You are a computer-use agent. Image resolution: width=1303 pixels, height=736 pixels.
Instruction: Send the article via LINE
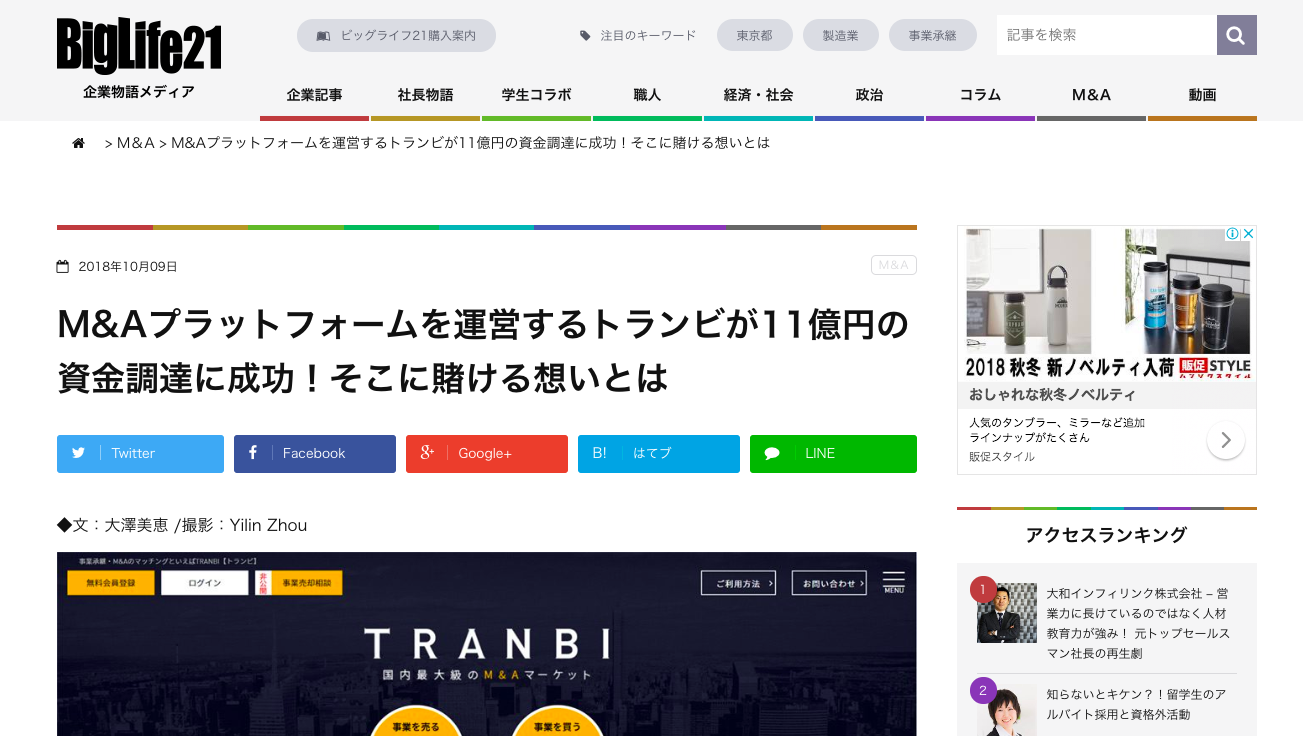point(833,453)
